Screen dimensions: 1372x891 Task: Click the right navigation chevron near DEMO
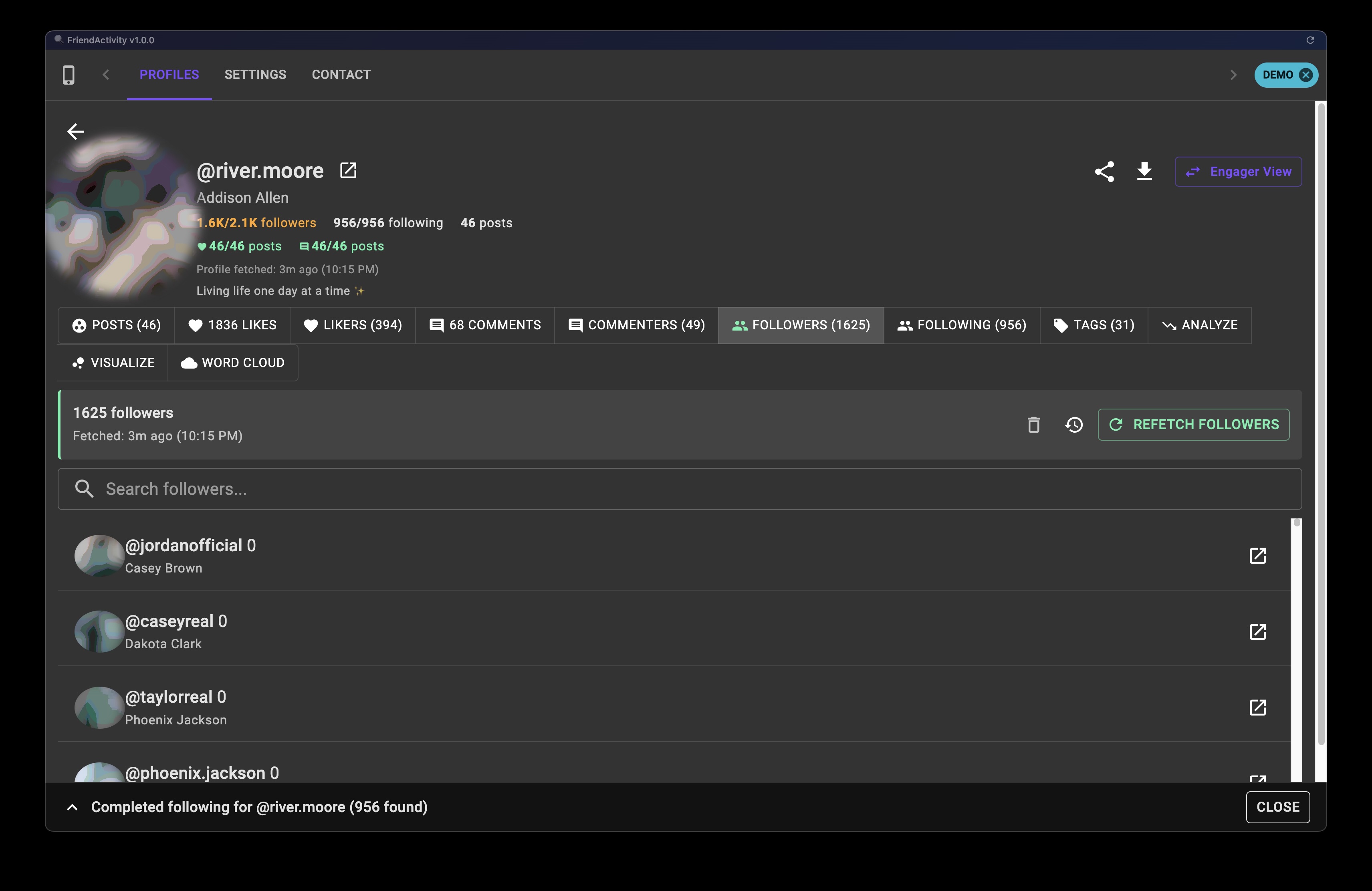(x=1233, y=75)
